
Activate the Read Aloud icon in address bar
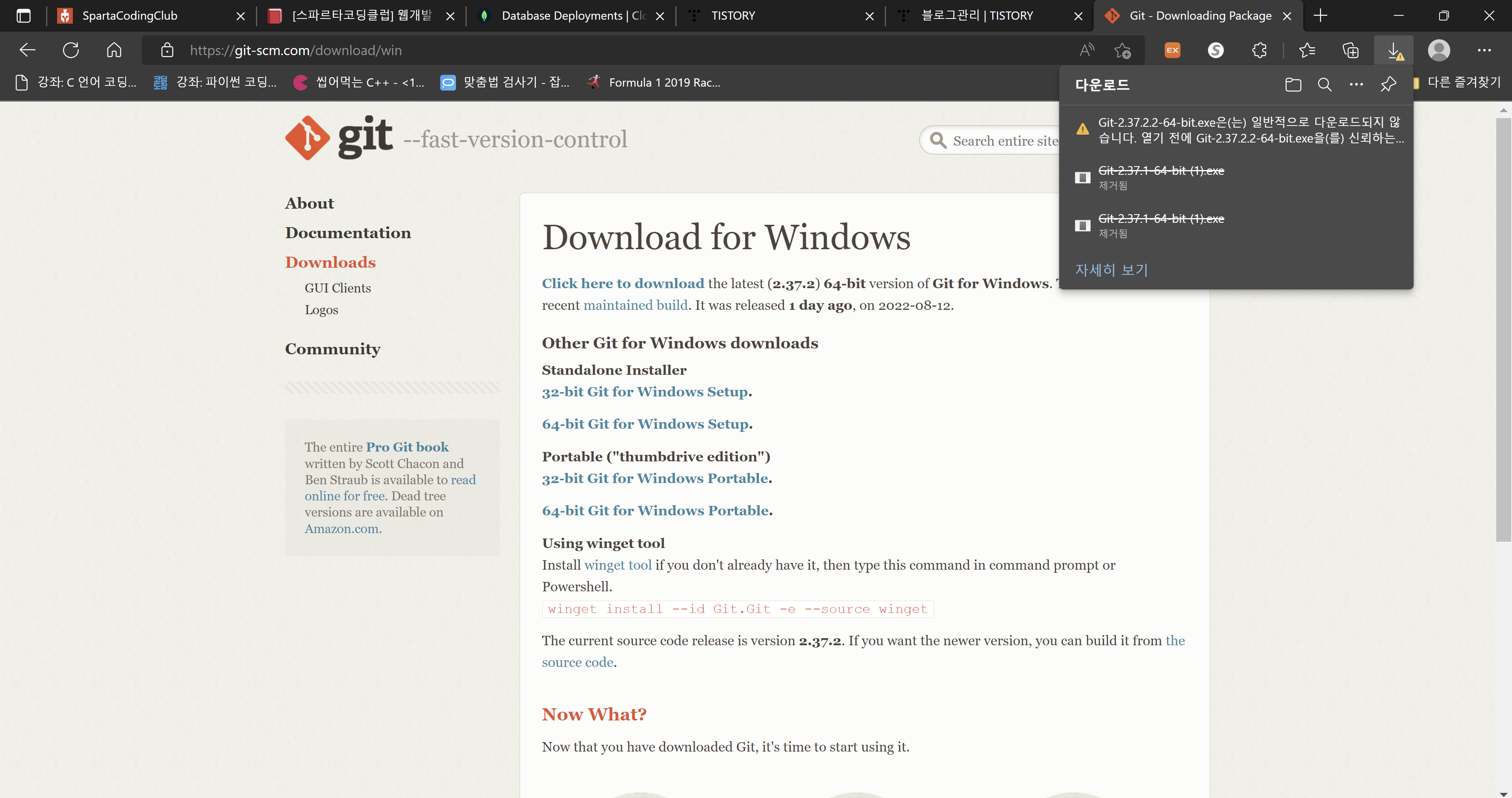(1087, 50)
